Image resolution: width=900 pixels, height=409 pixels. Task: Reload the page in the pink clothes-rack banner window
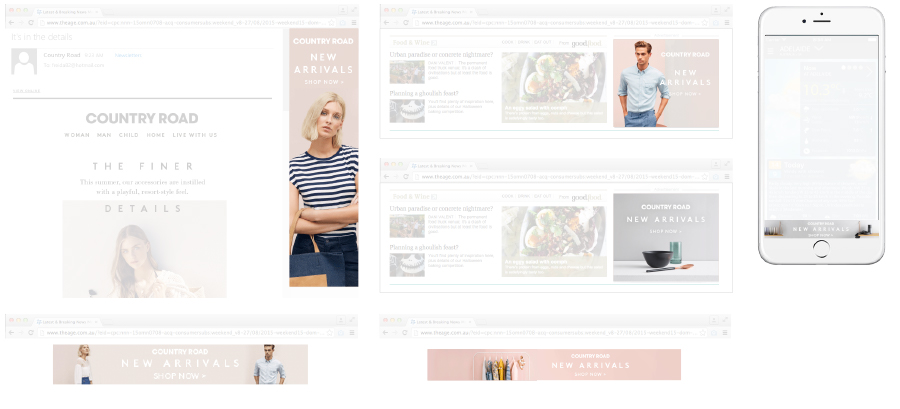(405, 333)
